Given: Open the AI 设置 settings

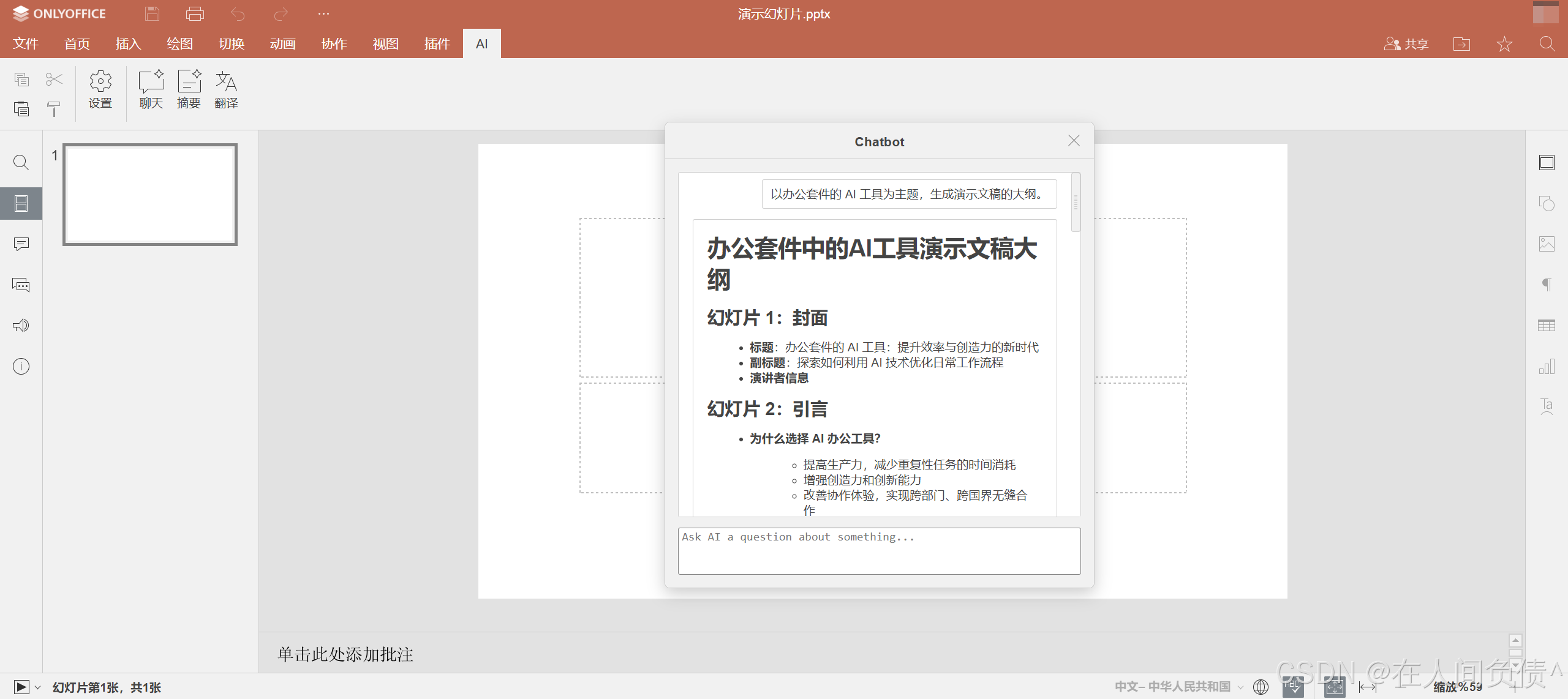Looking at the screenshot, I should click(x=100, y=89).
